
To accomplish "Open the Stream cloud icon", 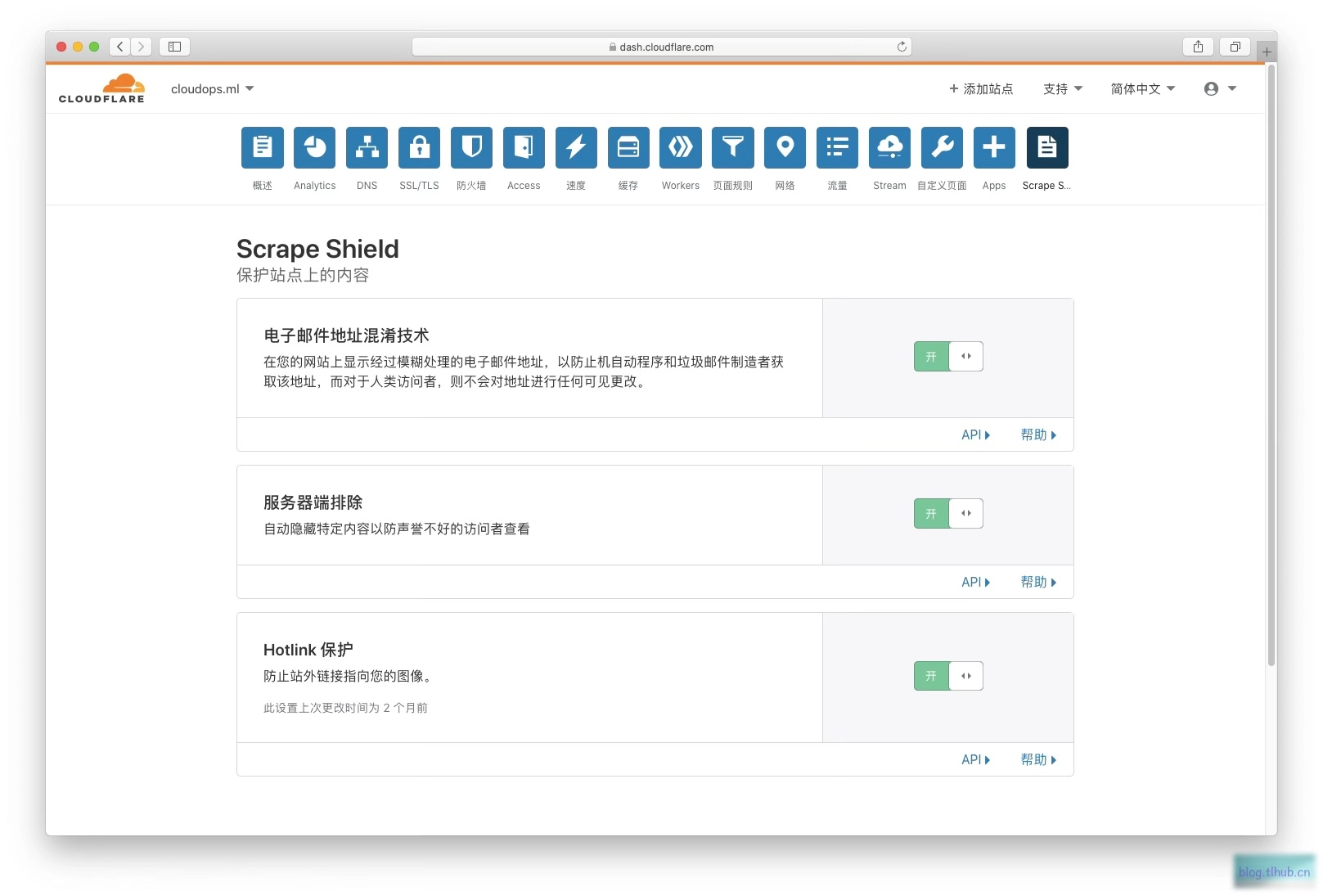I will point(889,147).
